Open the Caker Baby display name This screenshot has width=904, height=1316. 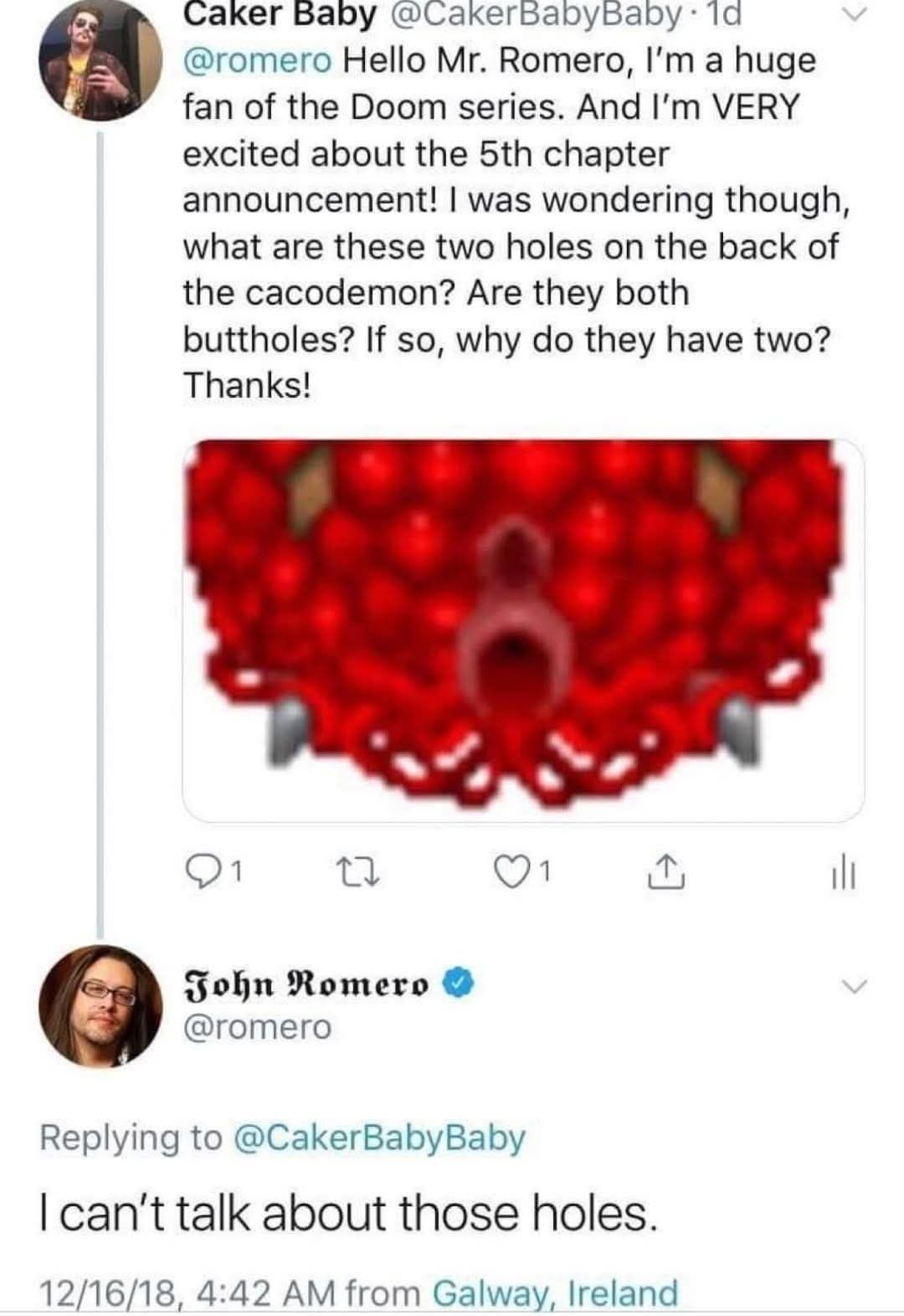click(279, 14)
